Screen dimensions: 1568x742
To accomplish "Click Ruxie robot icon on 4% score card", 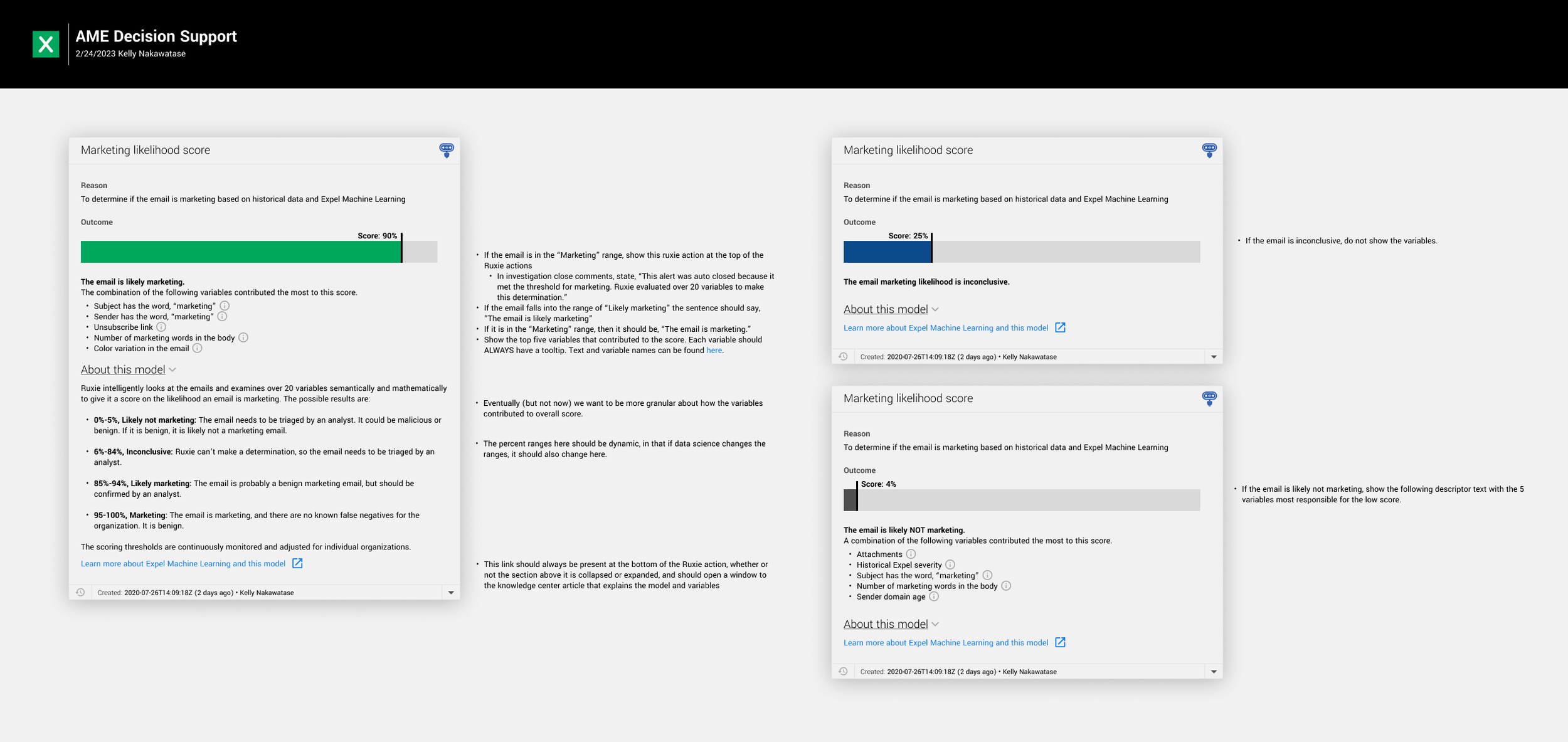I will (1209, 398).
